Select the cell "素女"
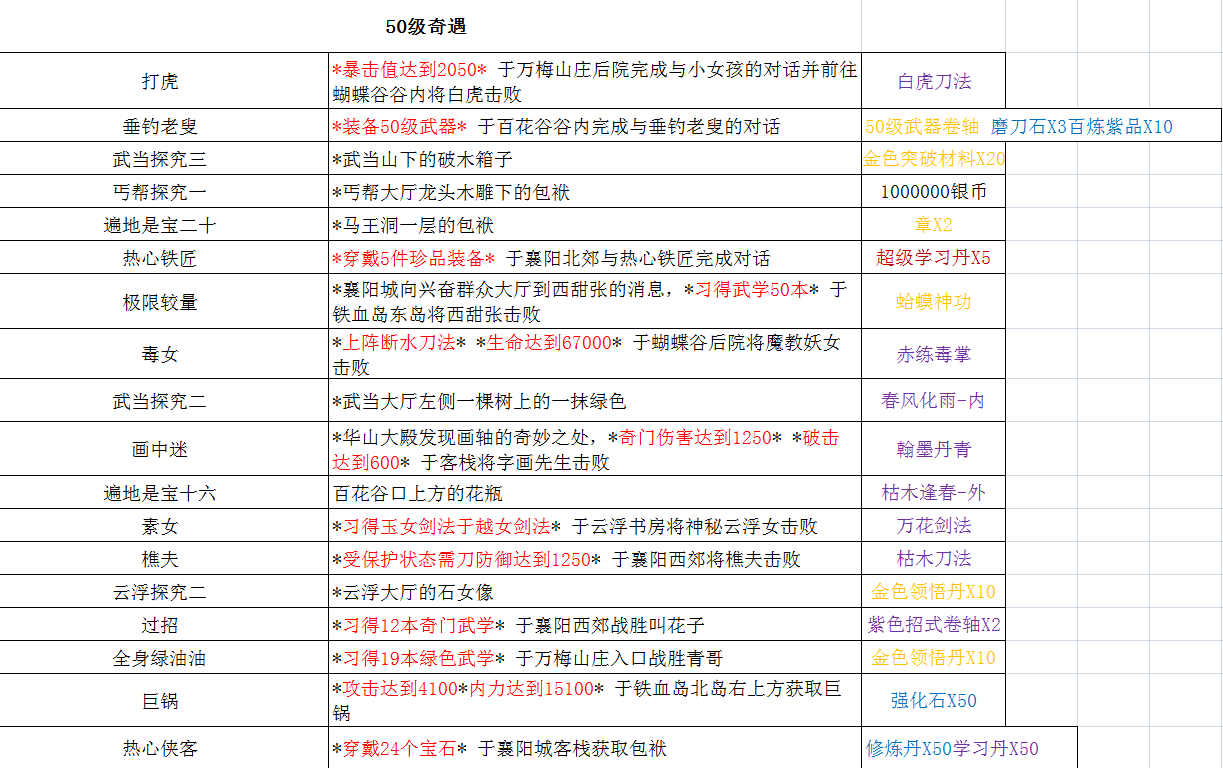1223x768 pixels. (x=160, y=526)
